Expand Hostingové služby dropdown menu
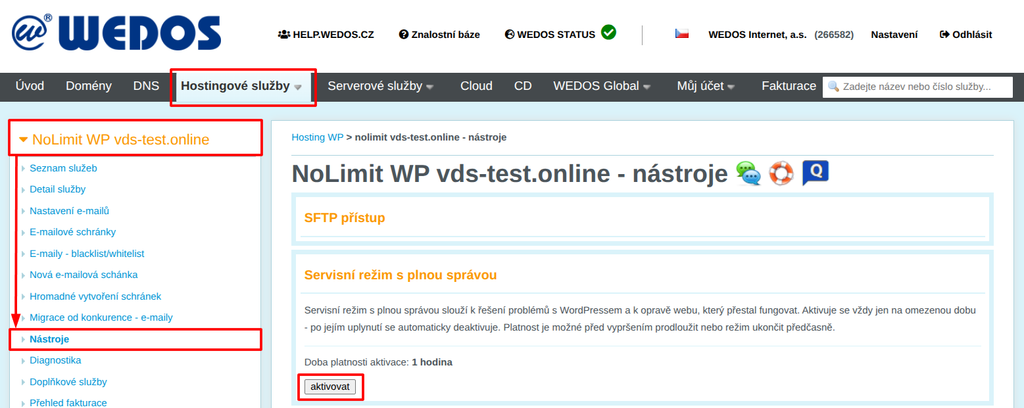1024x408 pixels. point(242,86)
